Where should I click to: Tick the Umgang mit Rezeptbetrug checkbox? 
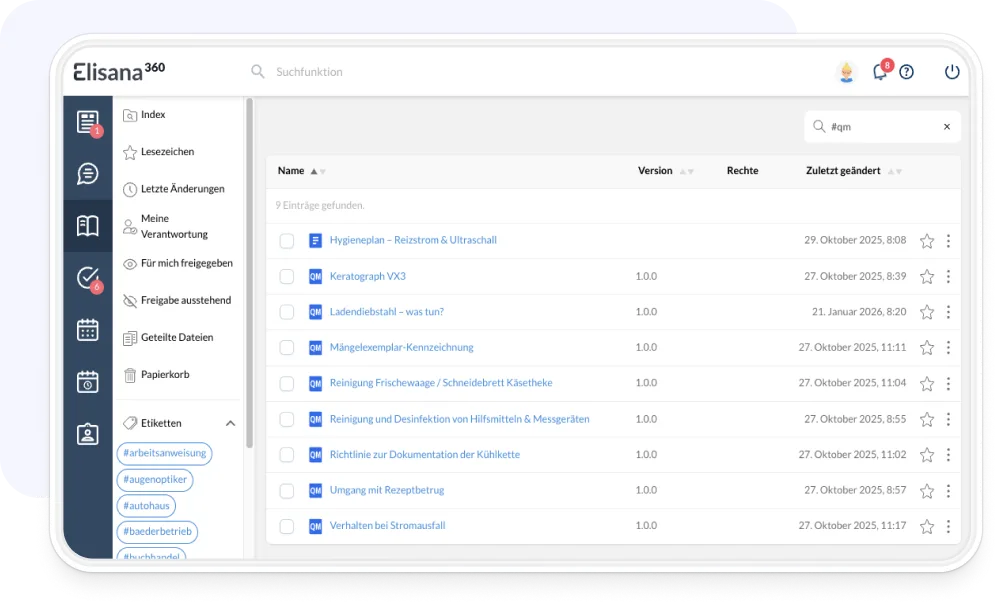pos(287,491)
